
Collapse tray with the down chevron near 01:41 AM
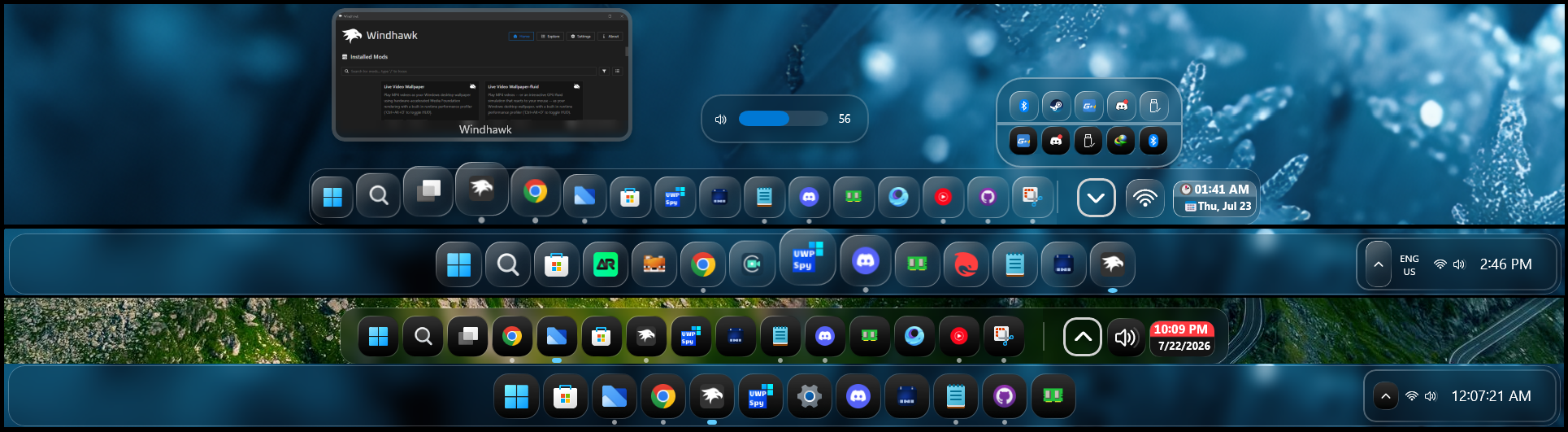1097,198
